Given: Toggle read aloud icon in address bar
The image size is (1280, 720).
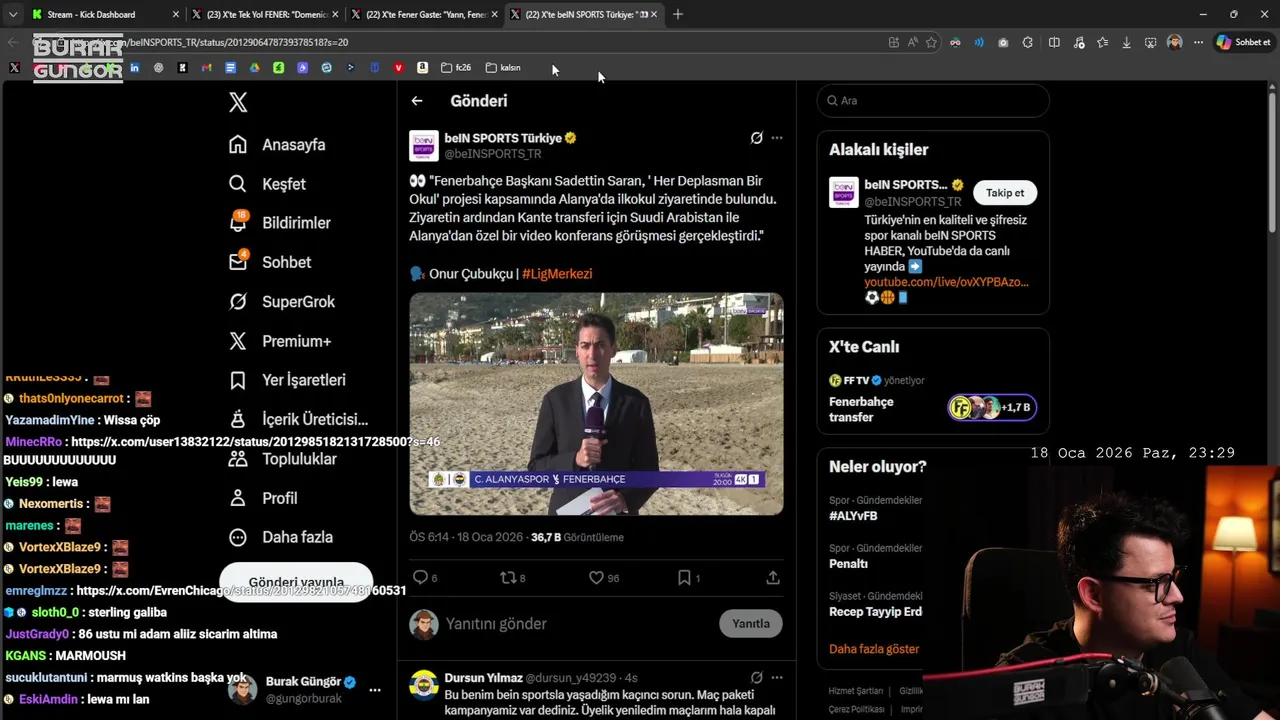Looking at the screenshot, I should tap(912, 42).
